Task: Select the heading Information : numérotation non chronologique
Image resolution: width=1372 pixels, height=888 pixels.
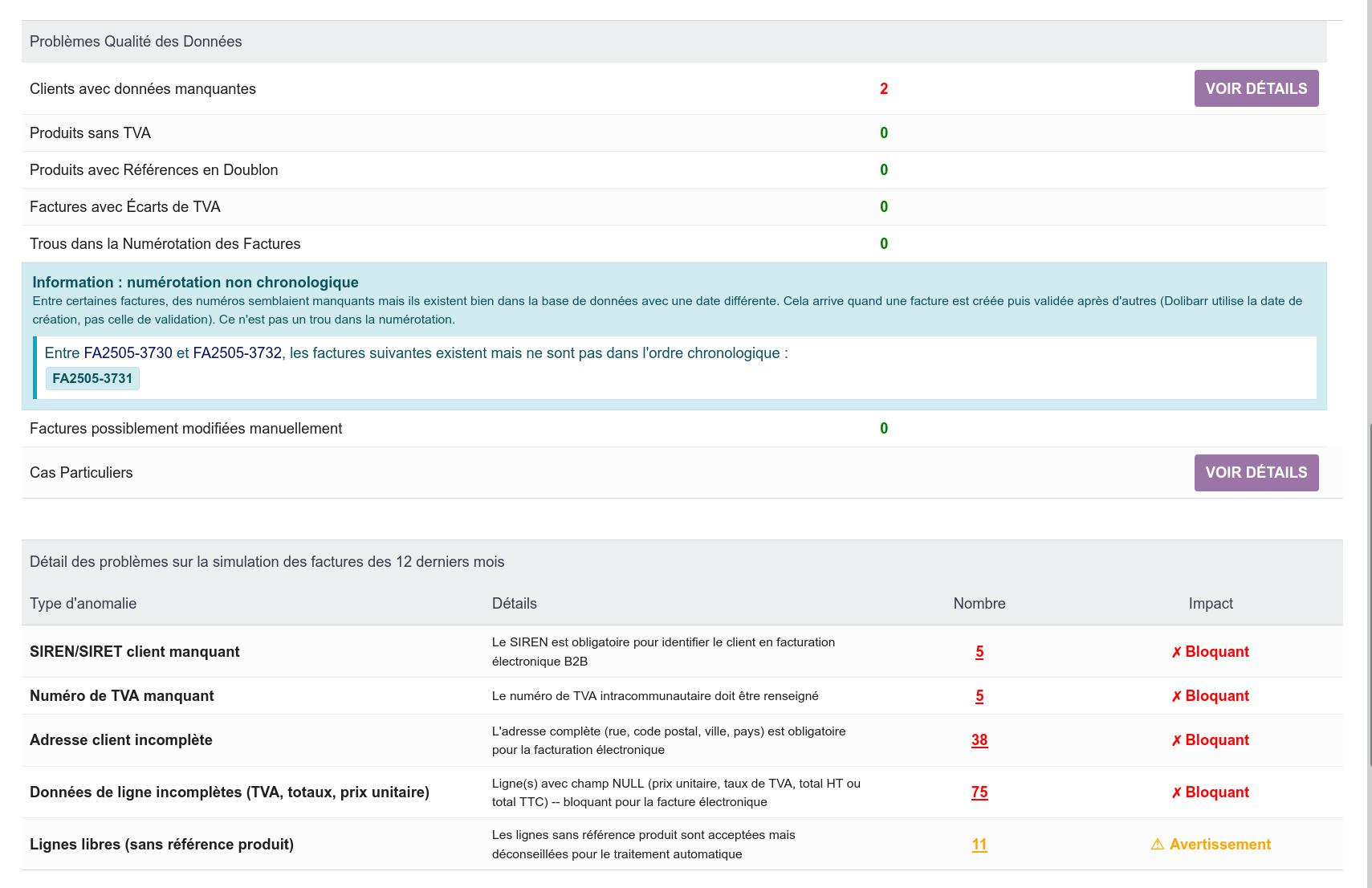Action: click(x=195, y=283)
